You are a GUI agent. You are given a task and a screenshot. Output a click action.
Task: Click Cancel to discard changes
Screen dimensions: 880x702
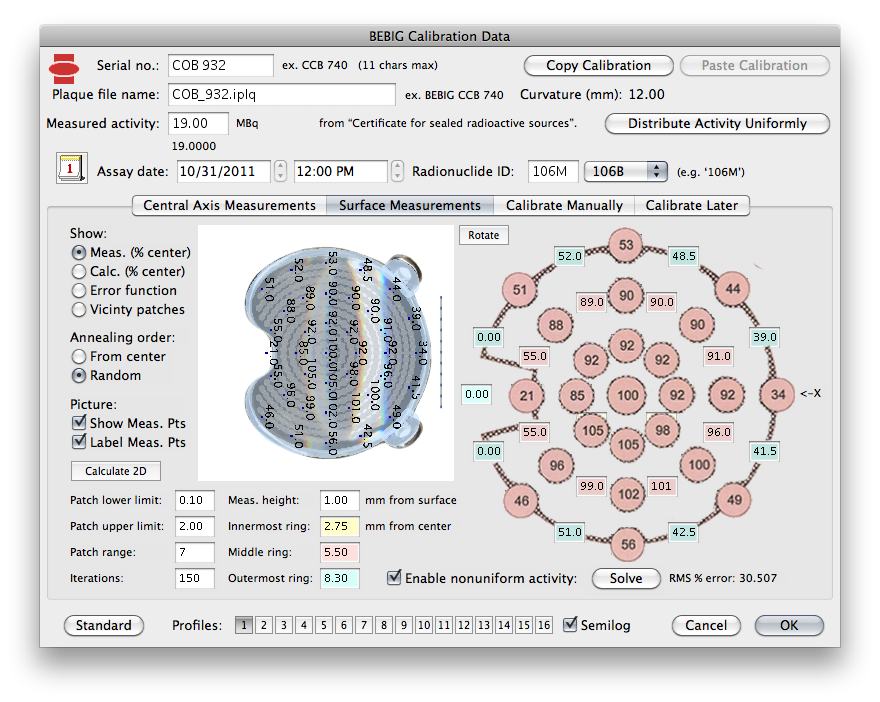coord(706,625)
